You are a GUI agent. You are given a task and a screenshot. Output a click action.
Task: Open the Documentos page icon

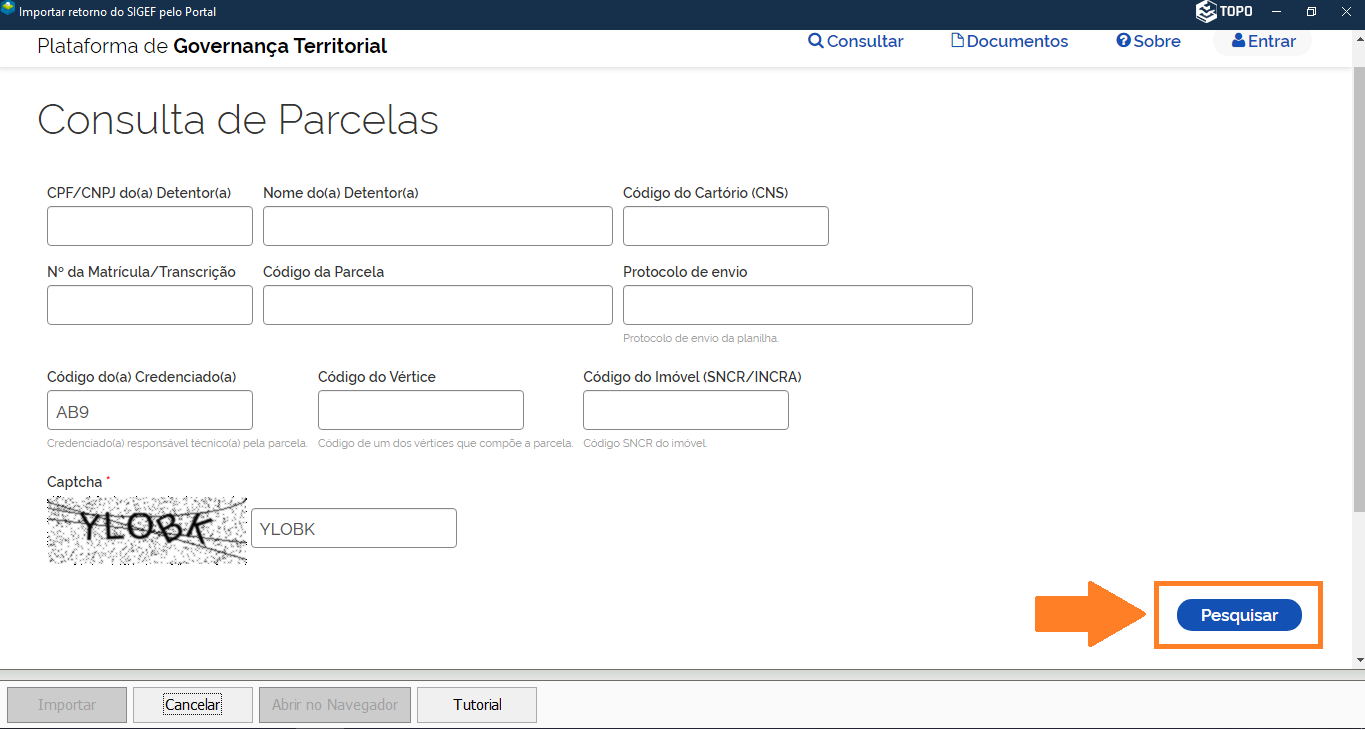tap(957, 41)
